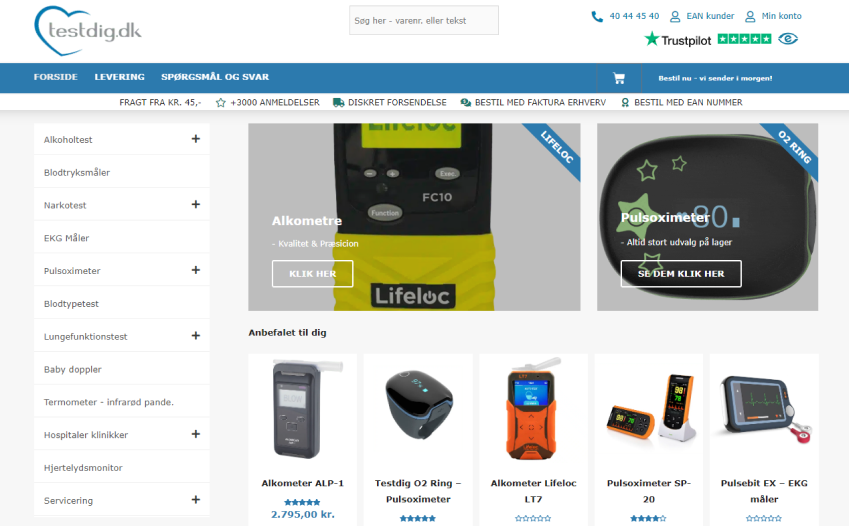Open the Levering menu item
The height and width of the screenshot is (526, 849).
(x=120, y=77)
